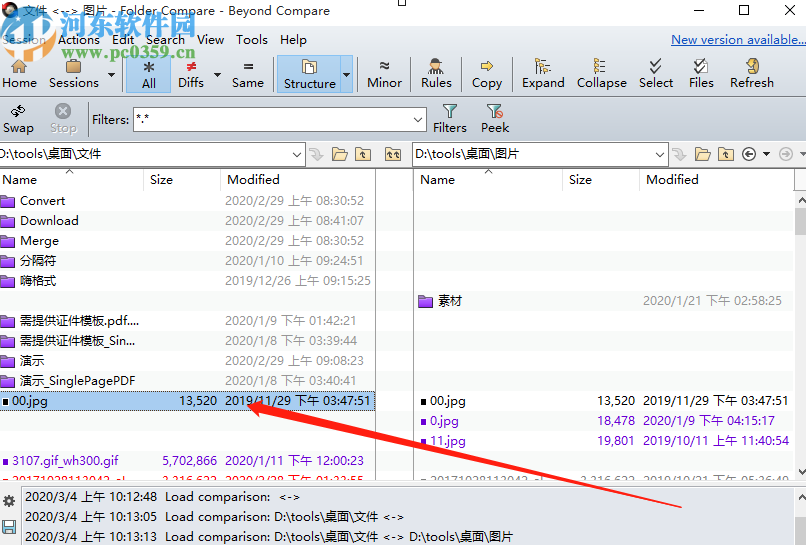The image size is (806, 545).
Task: Click the log panel save icon
Action: click(9, 526)
